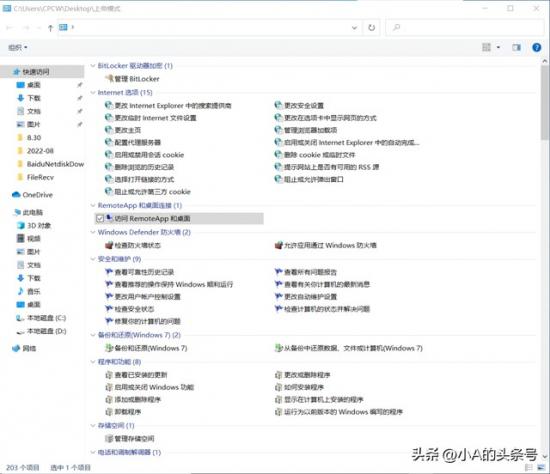Open the view options dropdown arrow

pyautogui.click(x=498, y=47)
